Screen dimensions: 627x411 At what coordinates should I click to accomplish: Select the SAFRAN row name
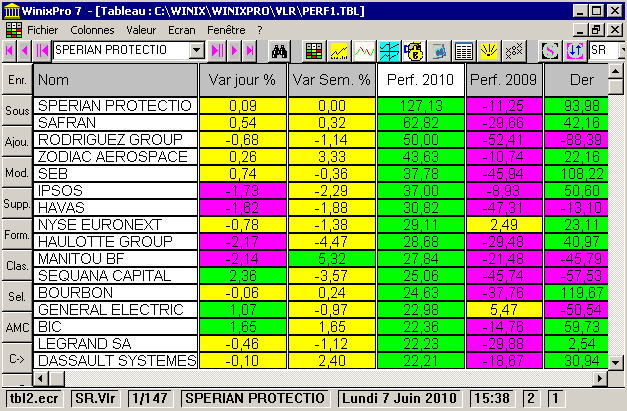(116, 122)
